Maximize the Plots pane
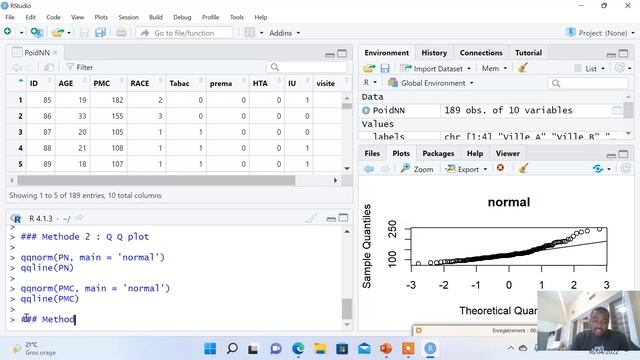 623,154
